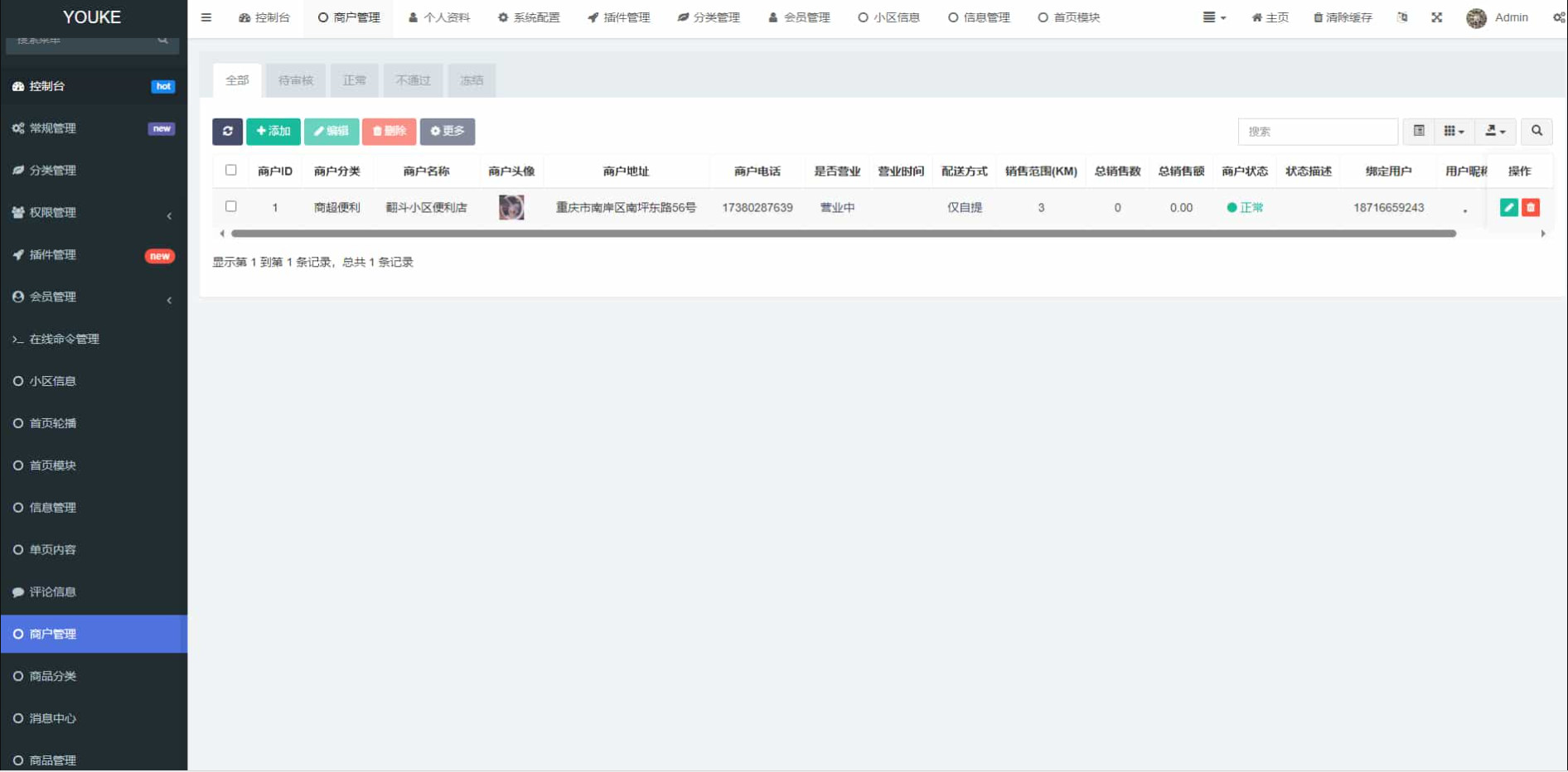Viewport: 1568px width, 772px height.
Task: Delete the merchant using red trash icon
Action: (x=1530, y=207)
